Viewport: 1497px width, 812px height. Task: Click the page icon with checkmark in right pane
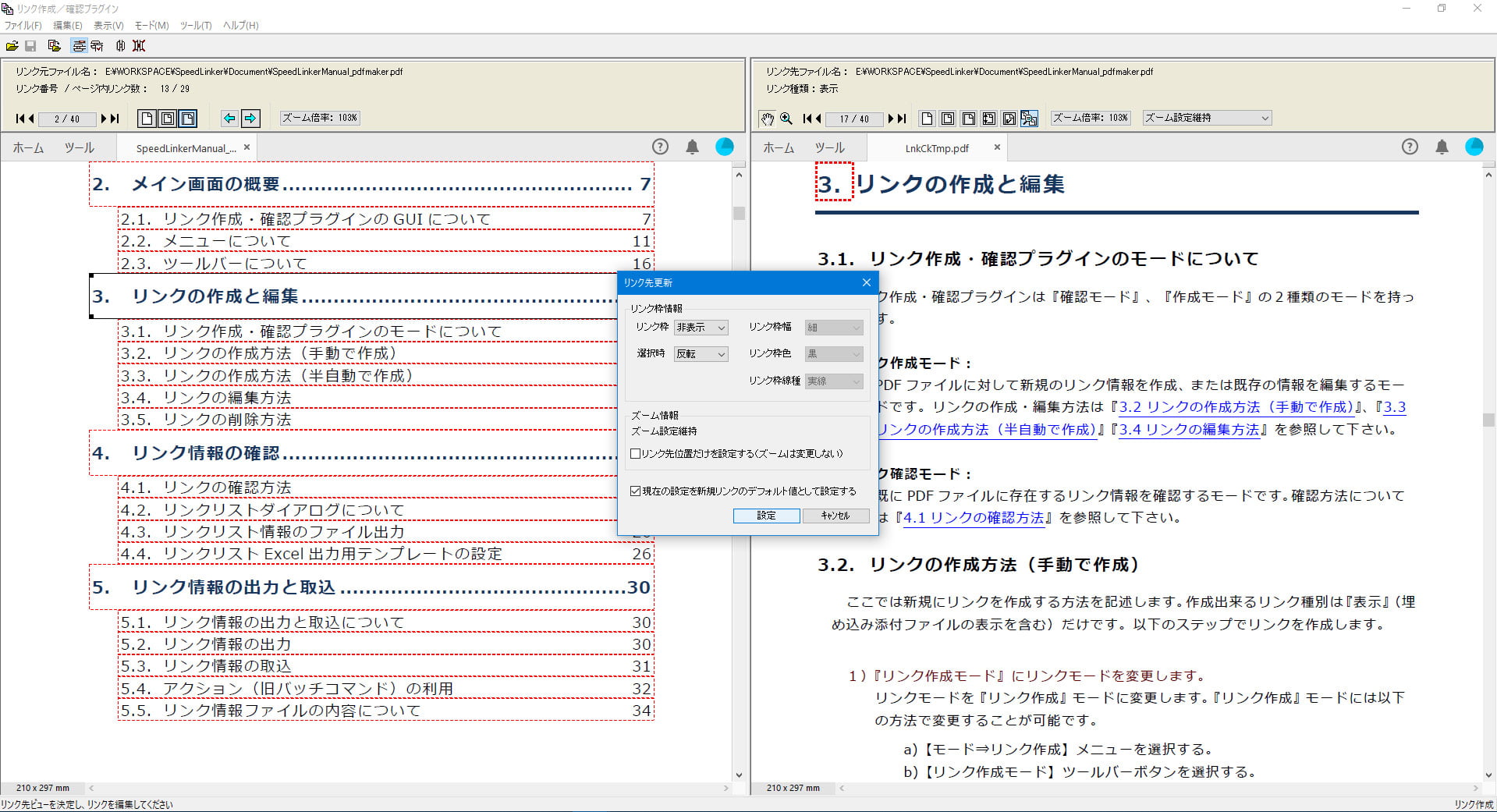[1009, 119]
